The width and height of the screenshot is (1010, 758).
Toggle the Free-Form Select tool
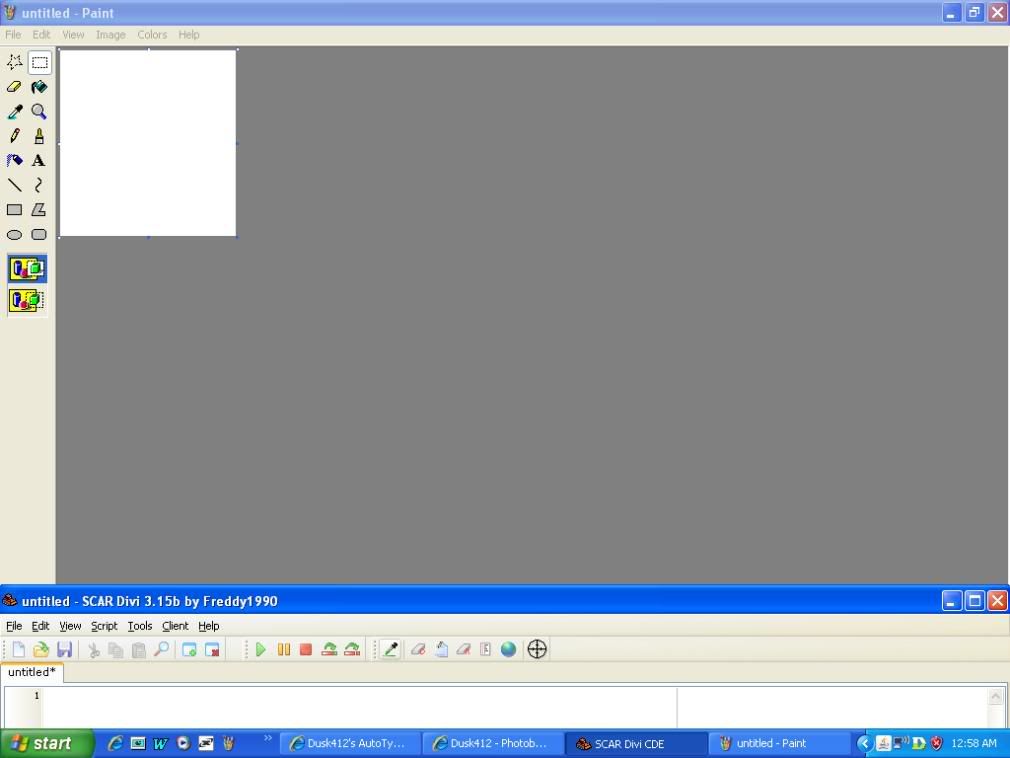(14, 62)
